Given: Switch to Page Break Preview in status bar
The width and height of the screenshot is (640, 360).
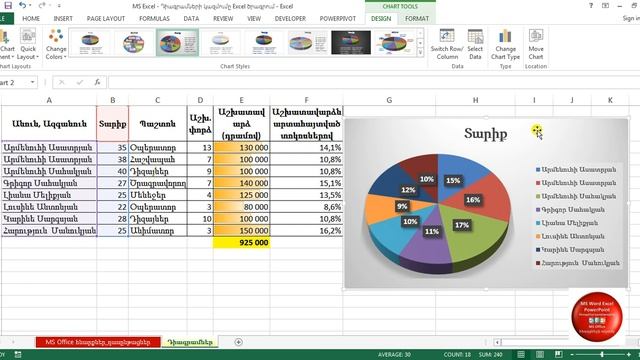Looking at the screenshot, I should point(558,354).
